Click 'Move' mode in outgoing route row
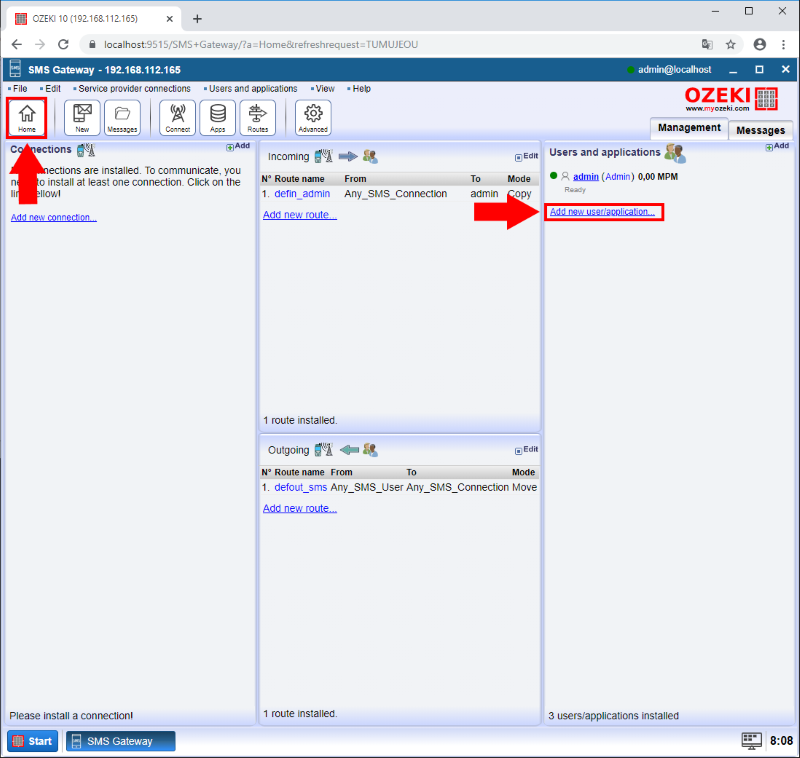800x758 pixels. coord(524,487)
